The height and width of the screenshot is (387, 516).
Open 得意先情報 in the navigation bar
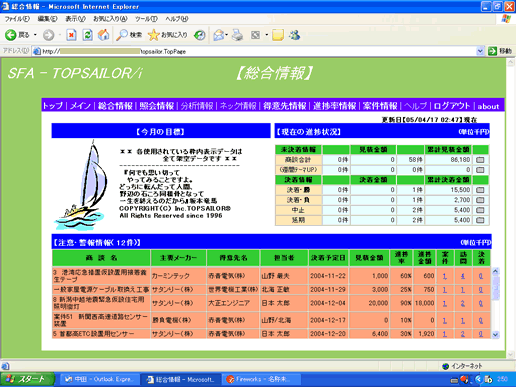click(x=285, y=106)
